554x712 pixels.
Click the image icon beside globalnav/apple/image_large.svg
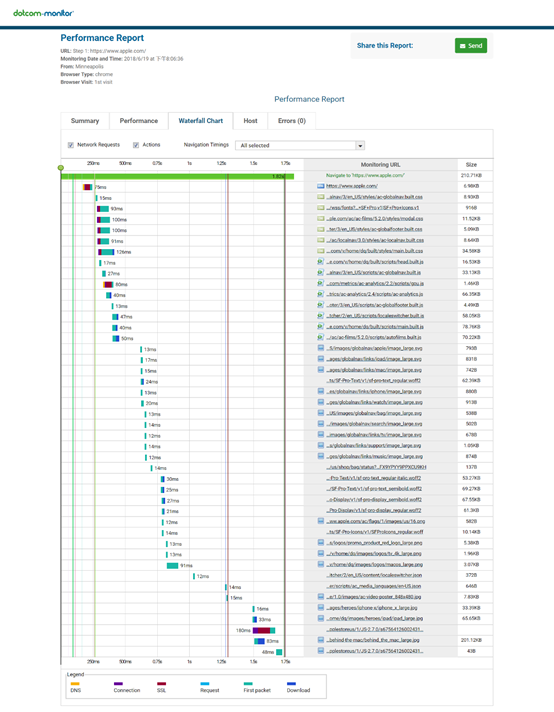[321, 348]
